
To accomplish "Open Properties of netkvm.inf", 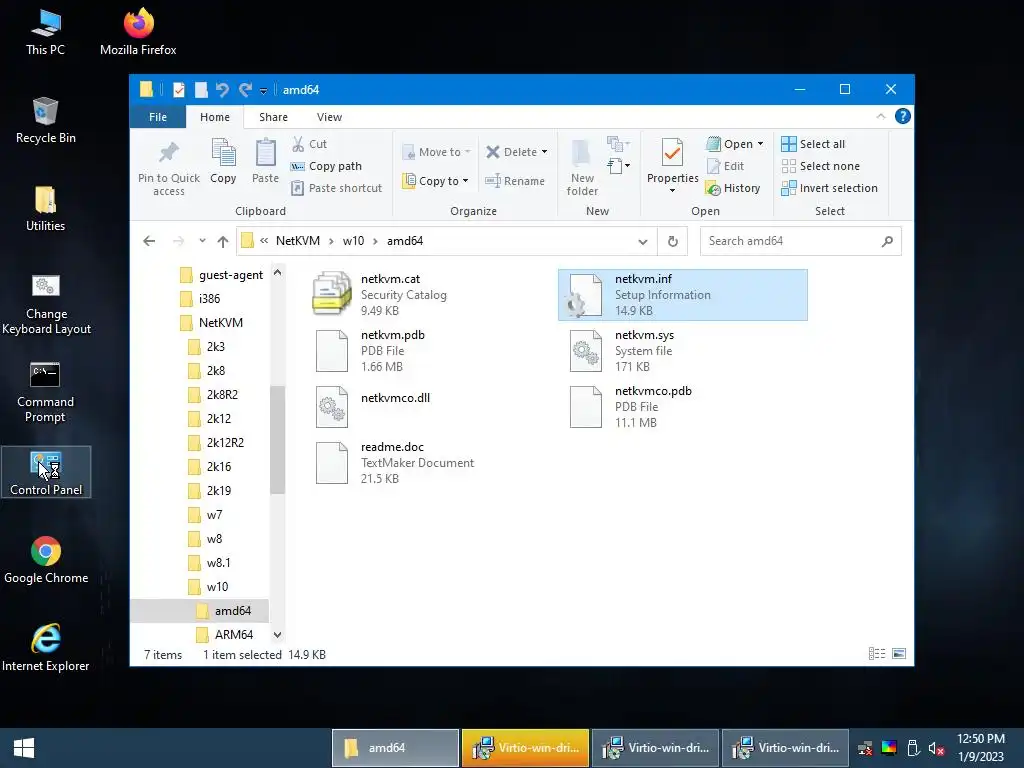I will [672, 160].
